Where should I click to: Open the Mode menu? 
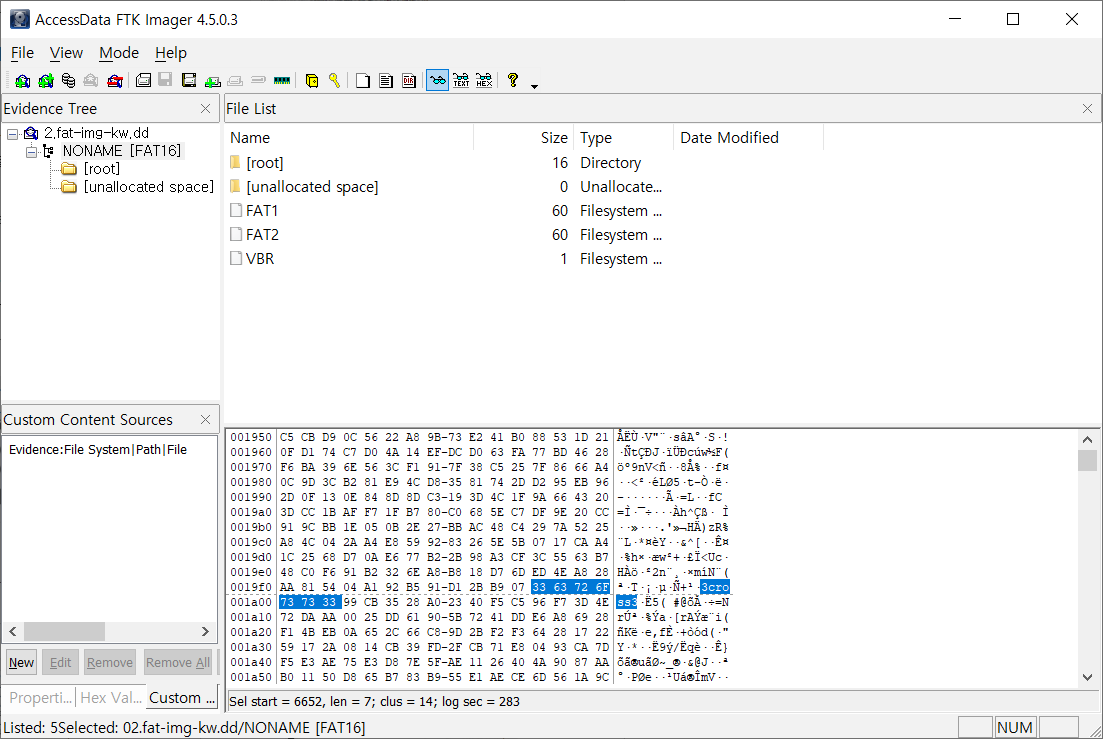click(x=119, y=53)
